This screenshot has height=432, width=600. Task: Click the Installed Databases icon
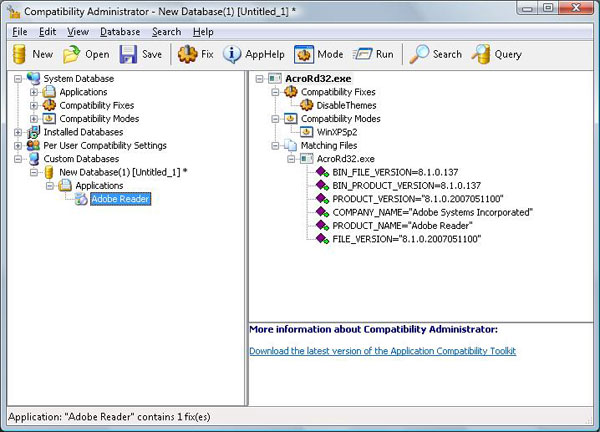(x=34, y=132)
